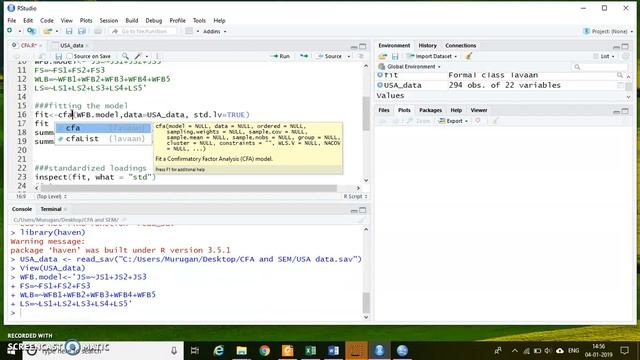This screenshot has width=640, height=360.
Task: Save current document from main toolbar
Action: coord(69,31)
